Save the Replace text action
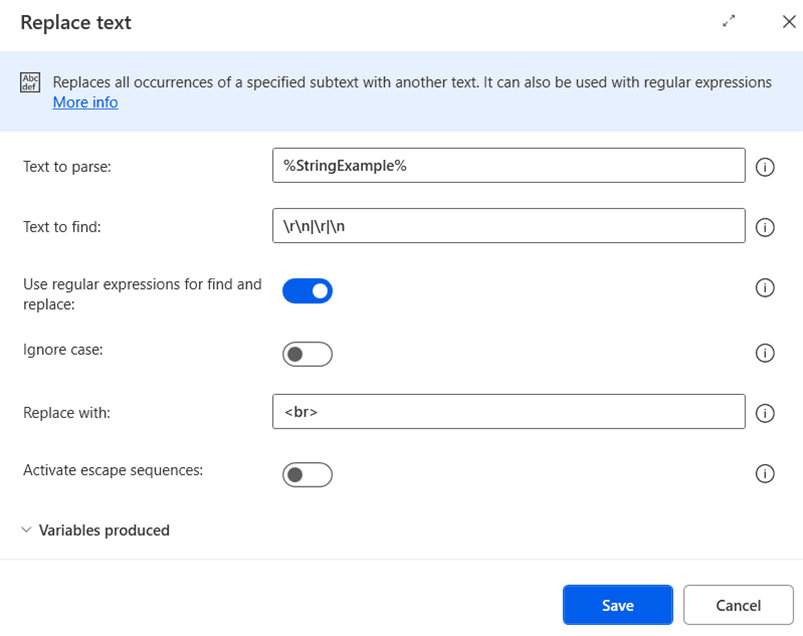The height and width of the screenshot is (636, 803). 617,605
